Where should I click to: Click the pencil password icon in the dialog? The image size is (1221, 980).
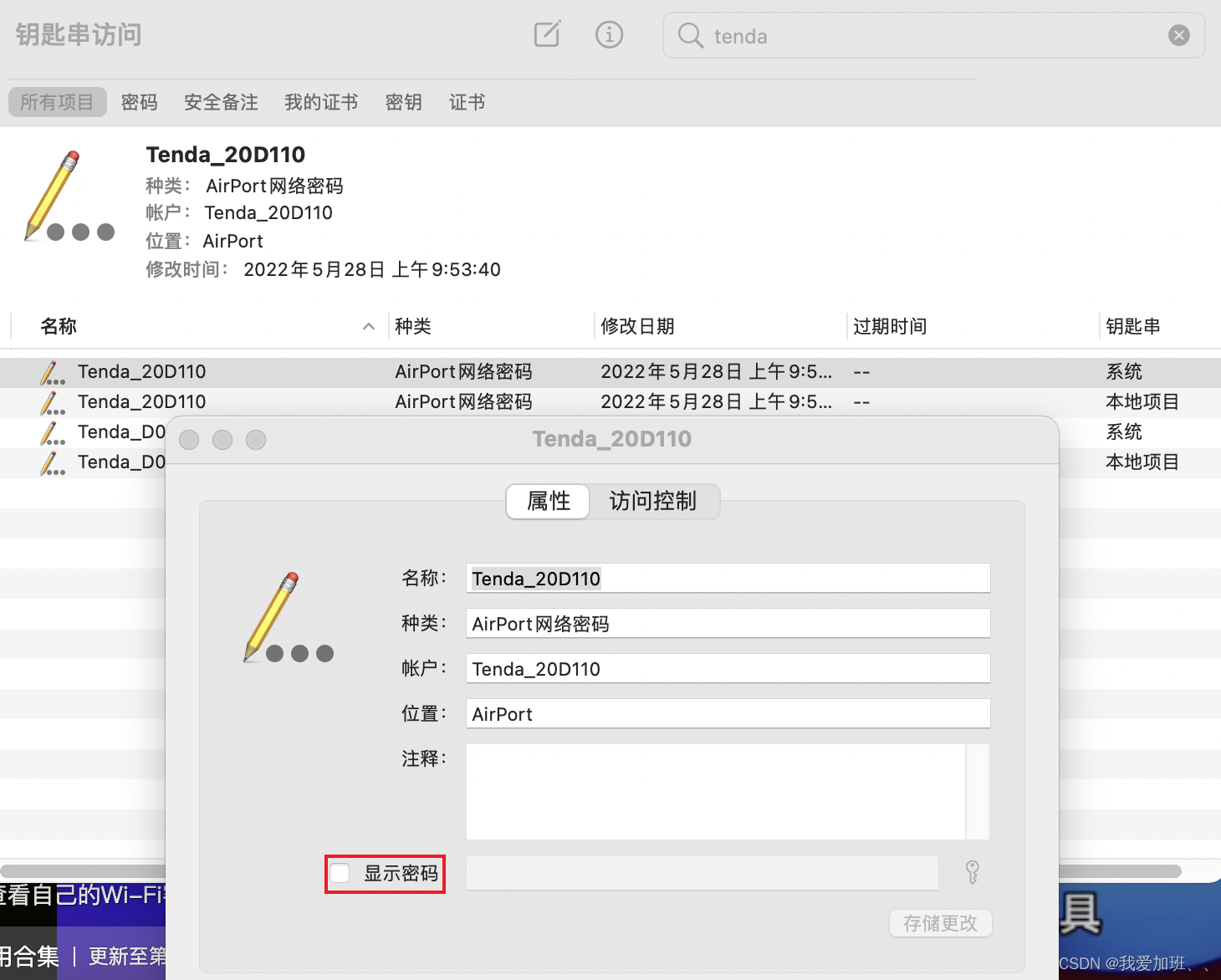pos(289,618)
